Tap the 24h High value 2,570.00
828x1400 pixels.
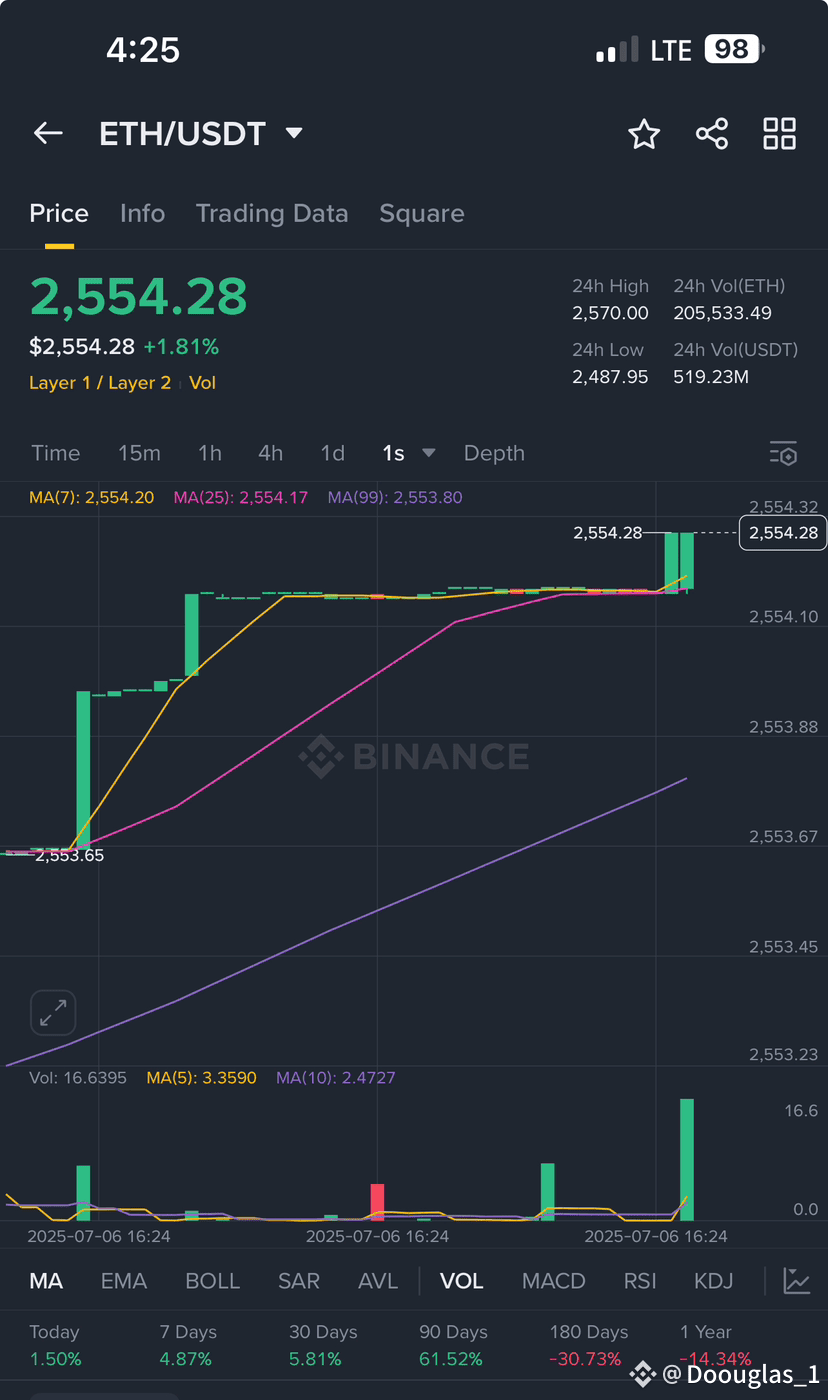point(610,313)
